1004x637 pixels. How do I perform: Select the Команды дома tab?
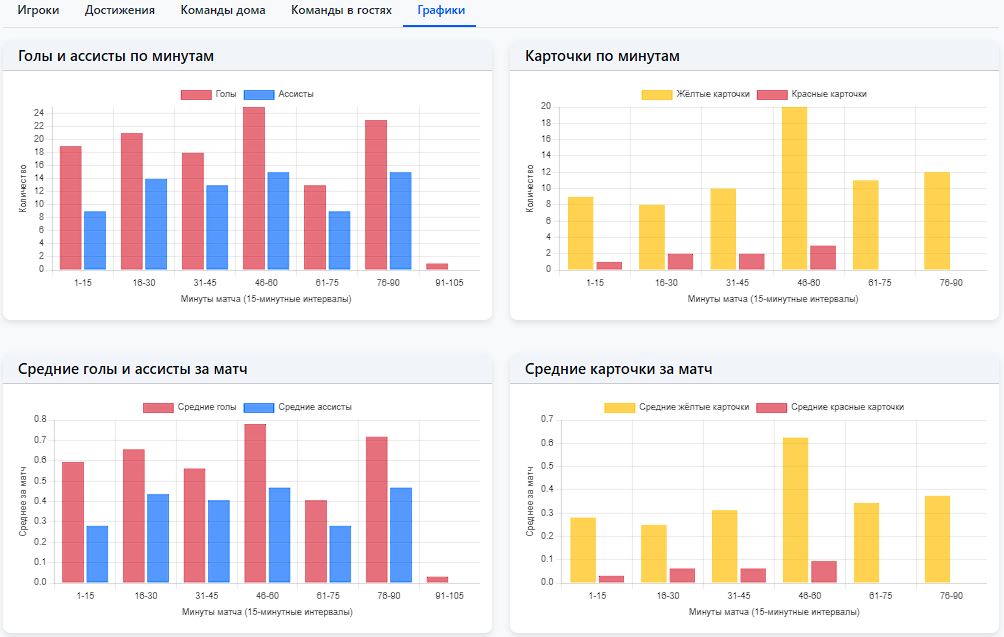pyautogui.click(x=223, y=11)
